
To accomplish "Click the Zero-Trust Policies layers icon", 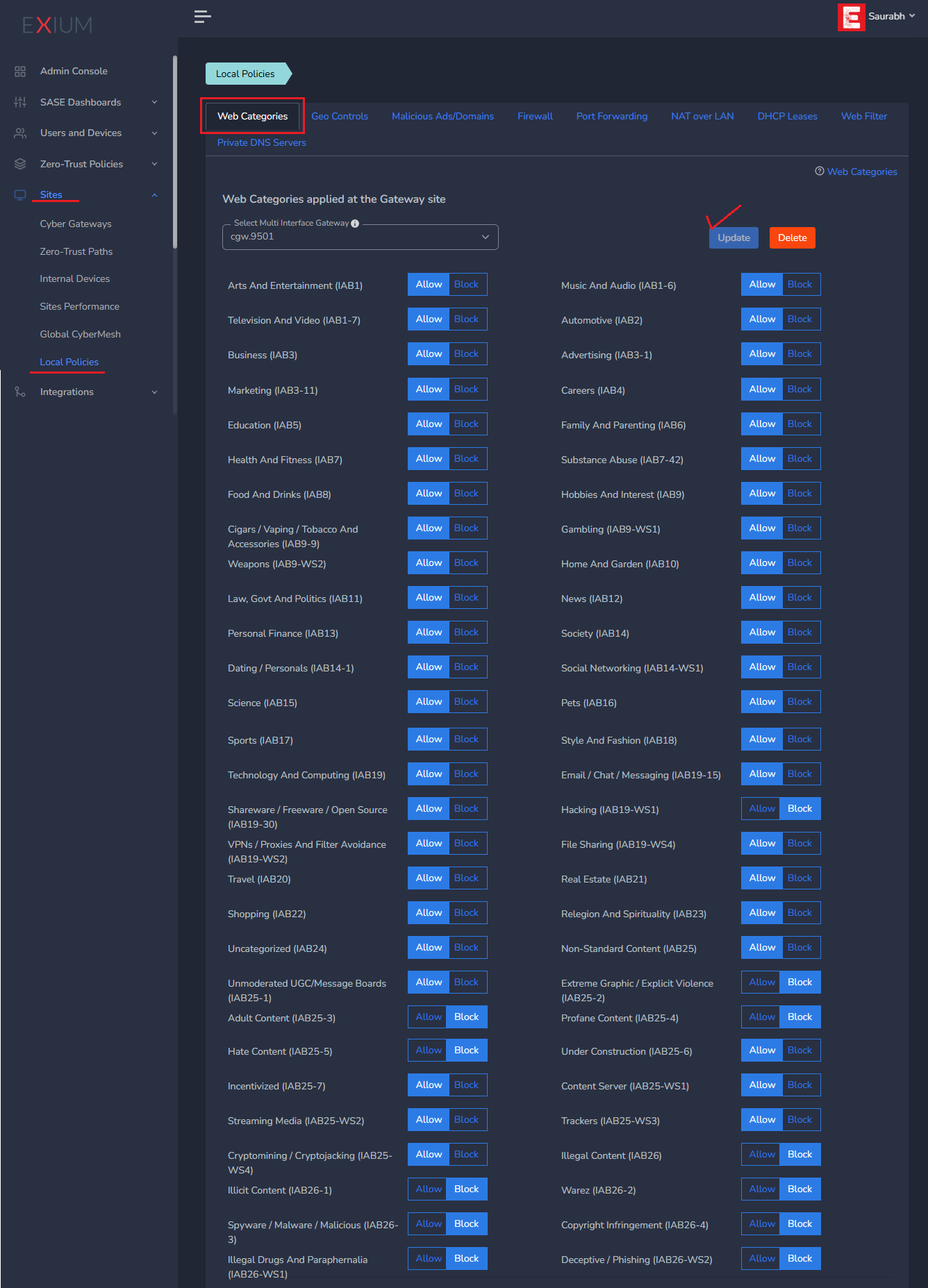I will 20,164.
